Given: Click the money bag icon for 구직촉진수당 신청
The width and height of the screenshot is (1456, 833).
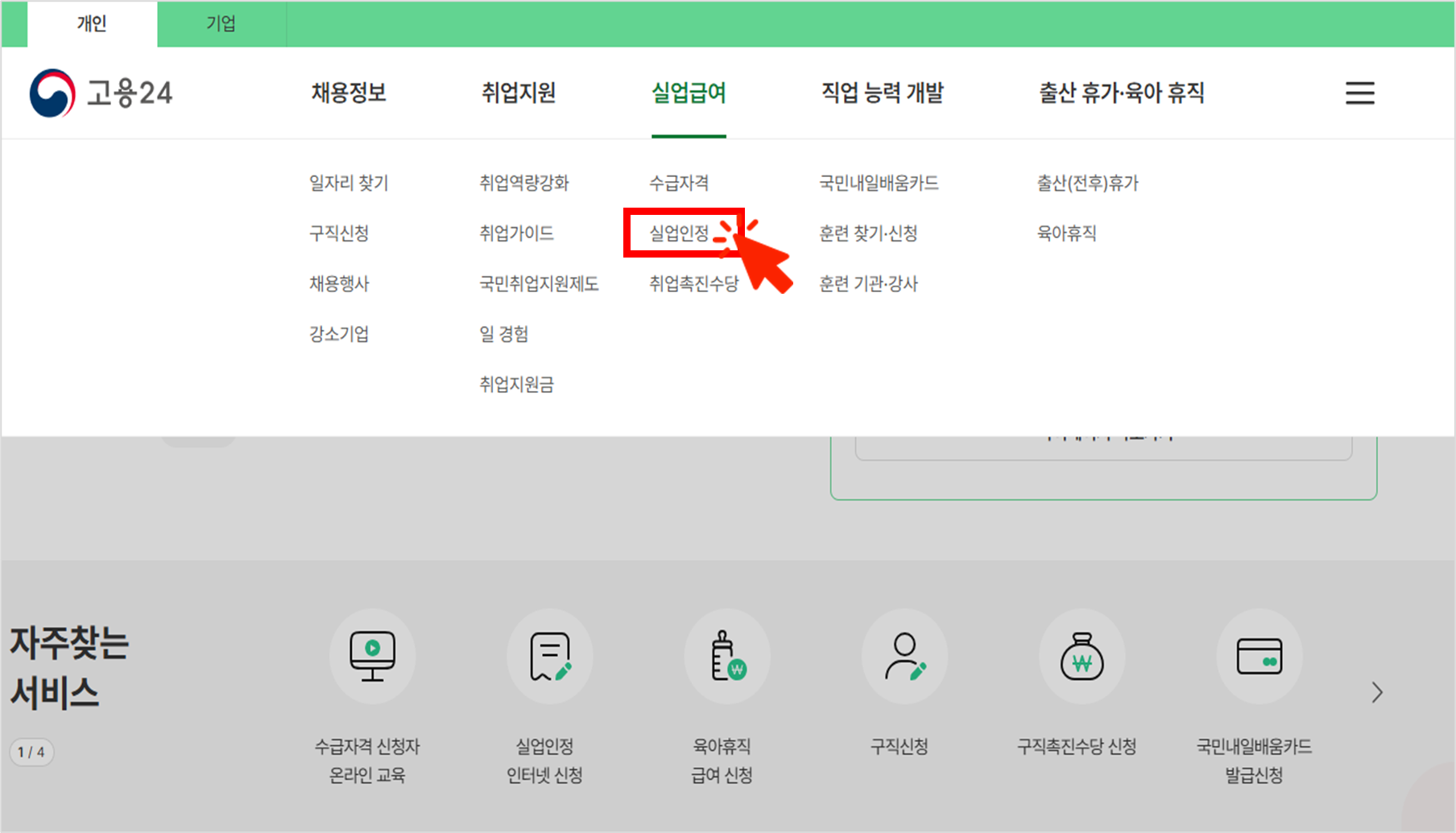Looking at the screenshot, I should point(1082,656).
